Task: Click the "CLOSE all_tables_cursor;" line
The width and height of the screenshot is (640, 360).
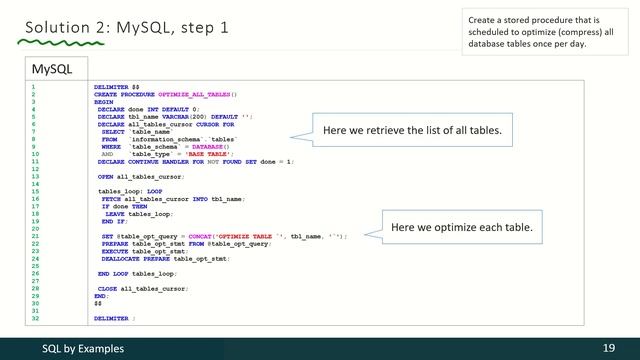Action: click(x=143, y=289)
